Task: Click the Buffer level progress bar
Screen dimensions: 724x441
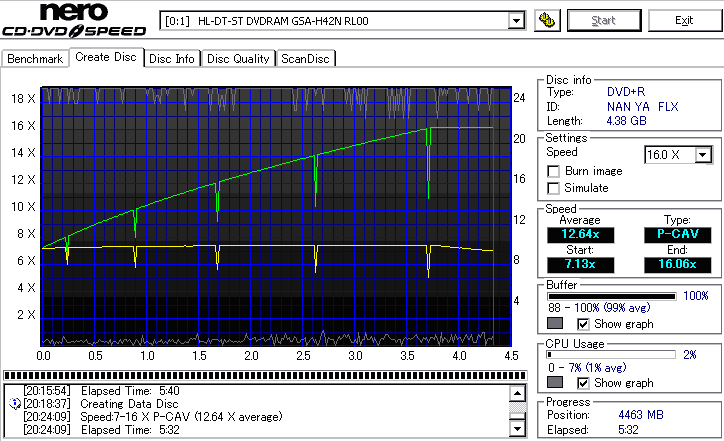Action: [611, 296]
